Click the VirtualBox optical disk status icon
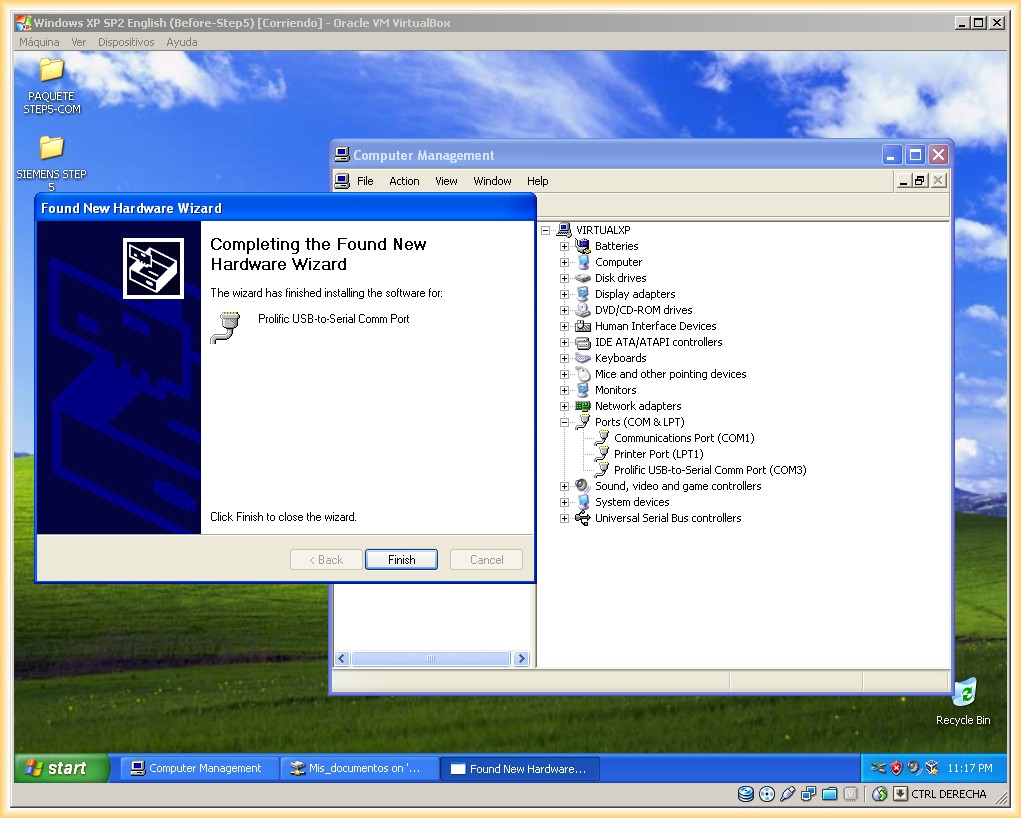Image resolution: width=1021 pixels, height=818 pixels. coord(767,794)
